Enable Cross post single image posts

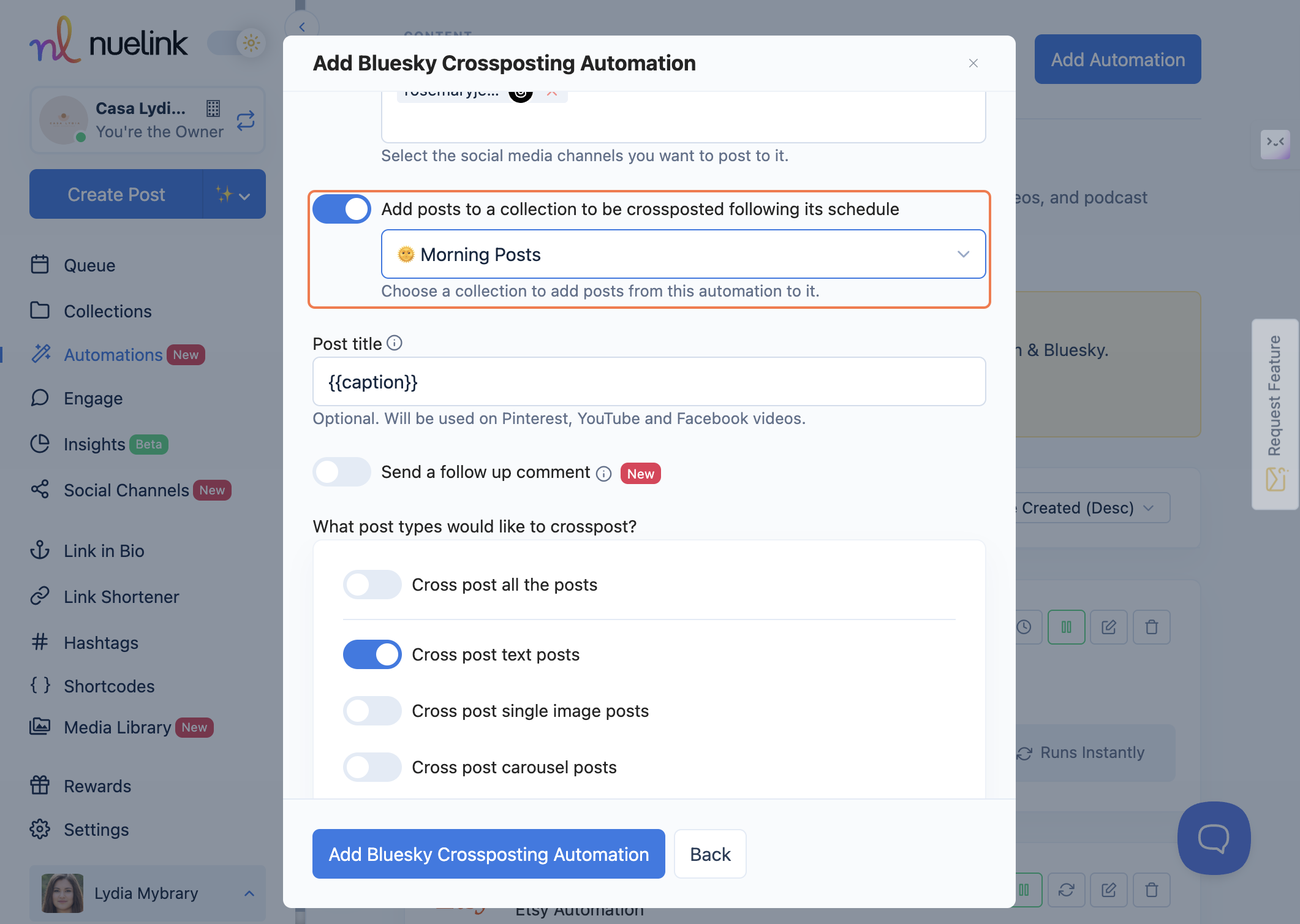pyautogui.click(x=372, y=711)
